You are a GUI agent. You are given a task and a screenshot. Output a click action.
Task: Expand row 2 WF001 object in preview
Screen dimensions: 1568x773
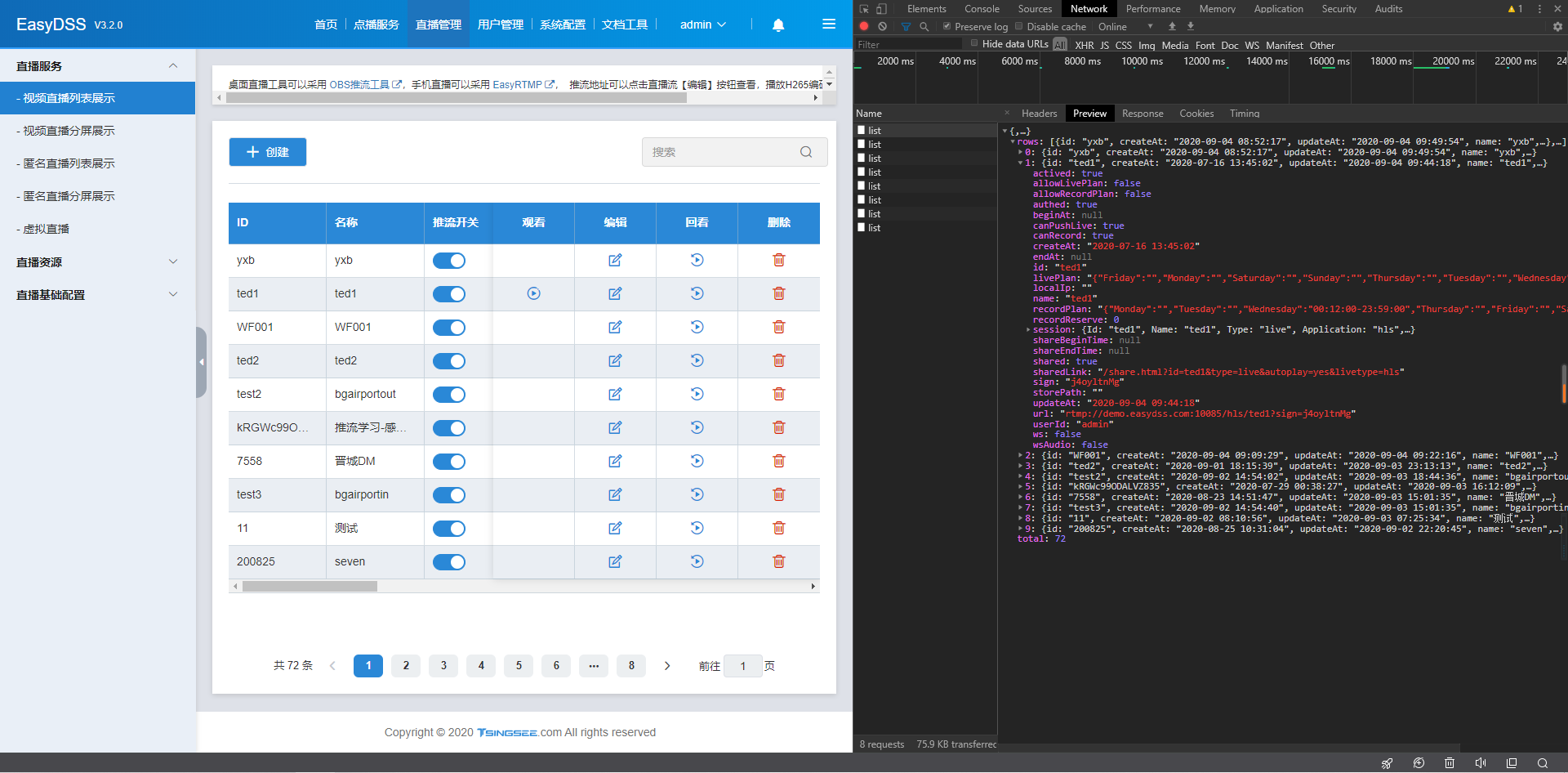(1020, 456)
